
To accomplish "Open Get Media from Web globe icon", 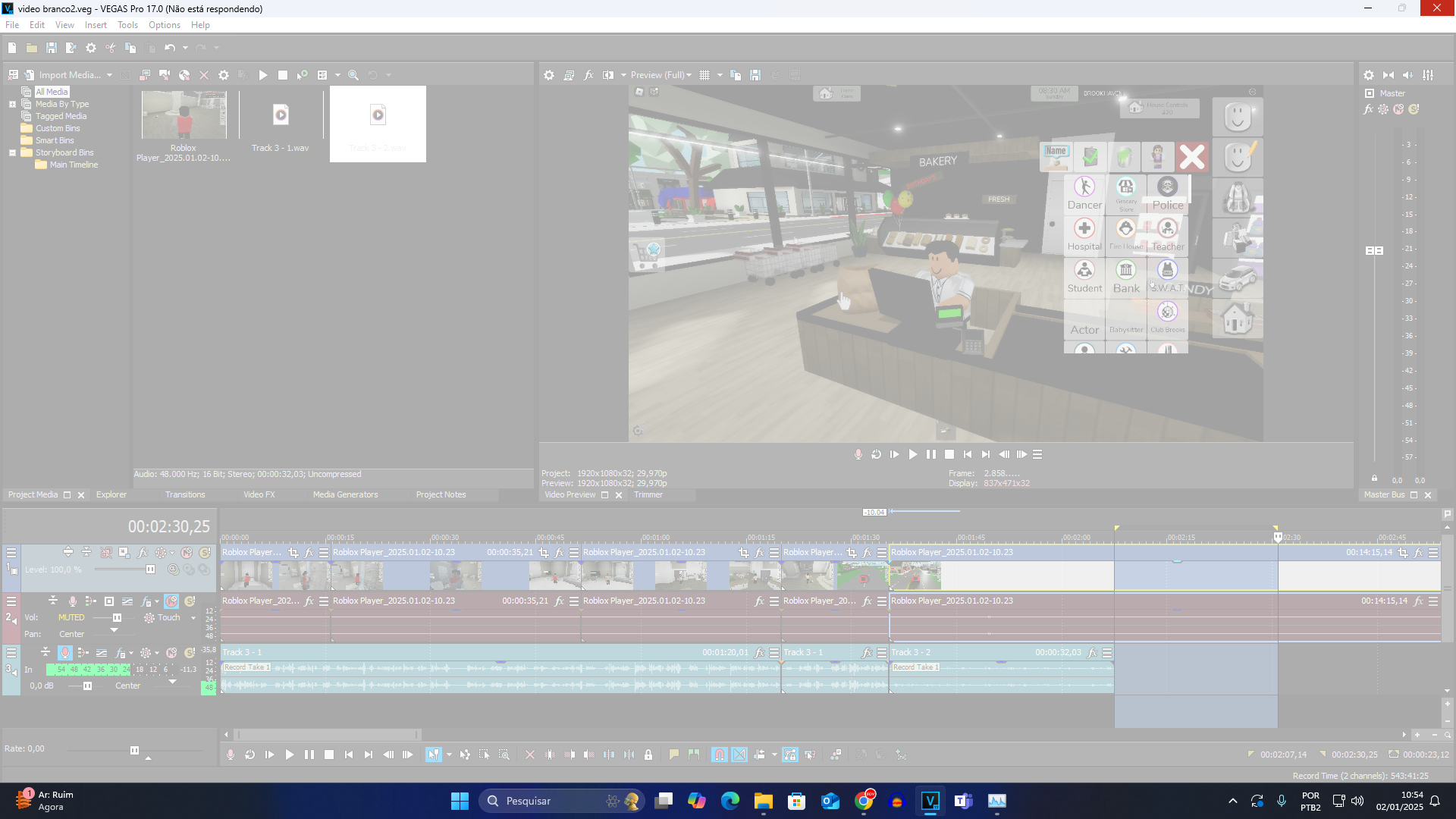I will coord(184,75).
